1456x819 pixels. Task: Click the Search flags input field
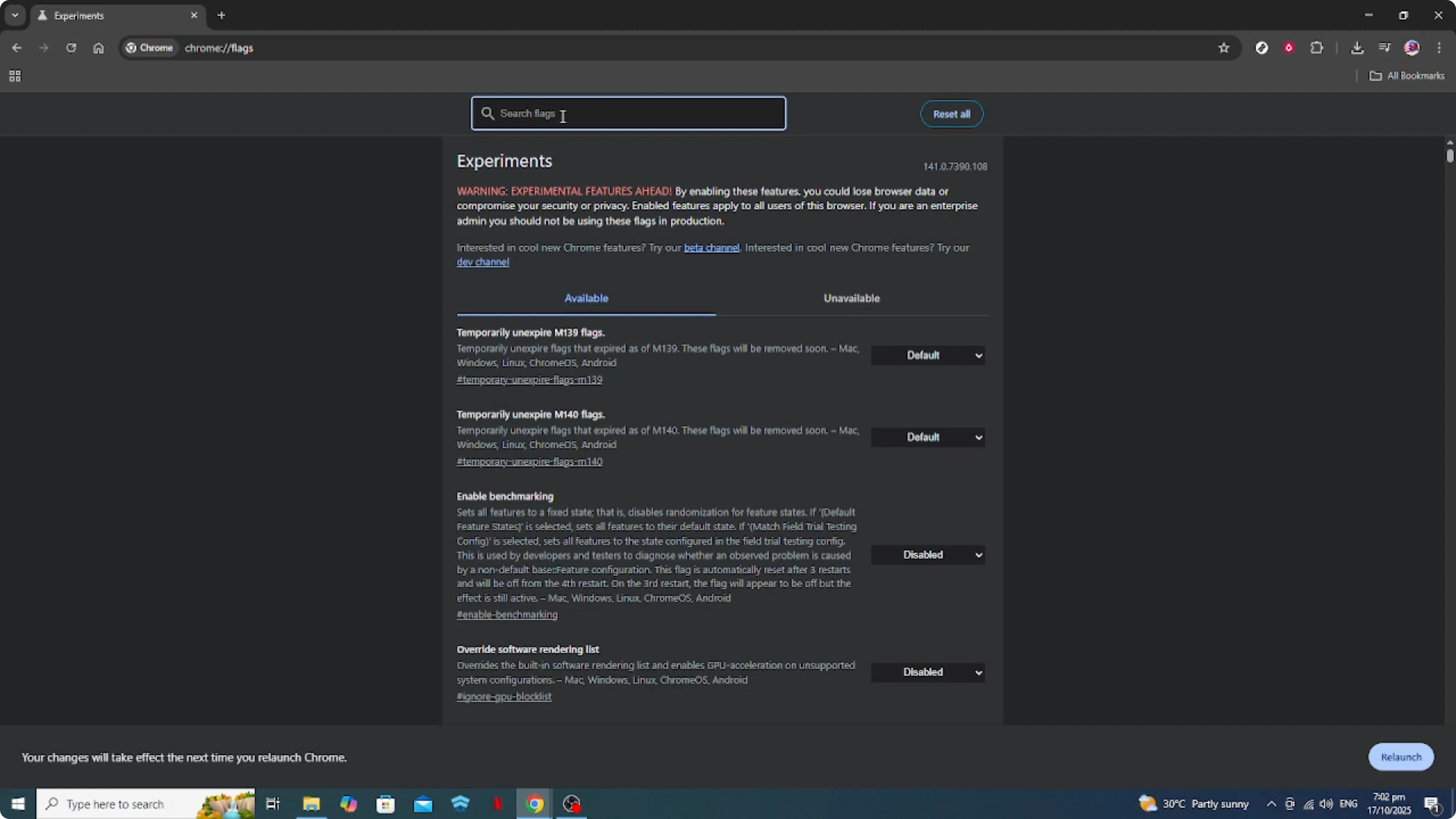click(628, 113)
